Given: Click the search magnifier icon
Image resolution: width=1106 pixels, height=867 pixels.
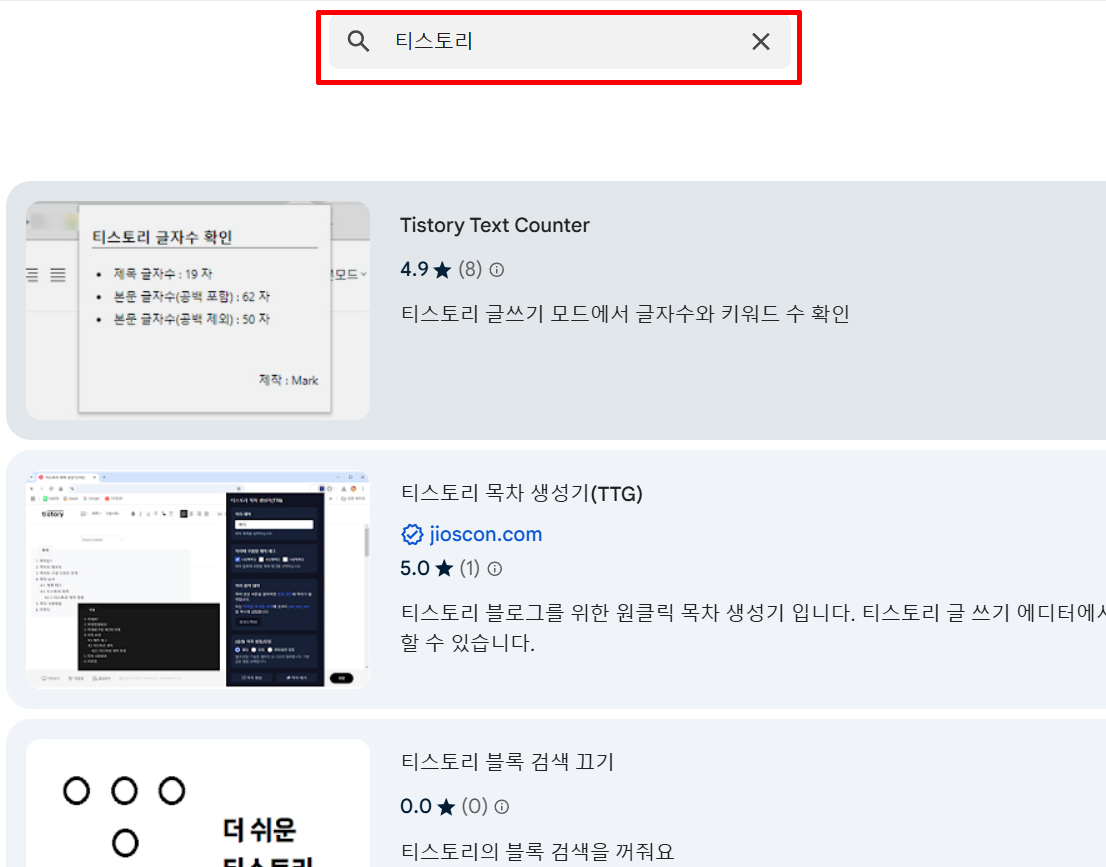Looking at the screenshot, I should [x=358, y=42].
